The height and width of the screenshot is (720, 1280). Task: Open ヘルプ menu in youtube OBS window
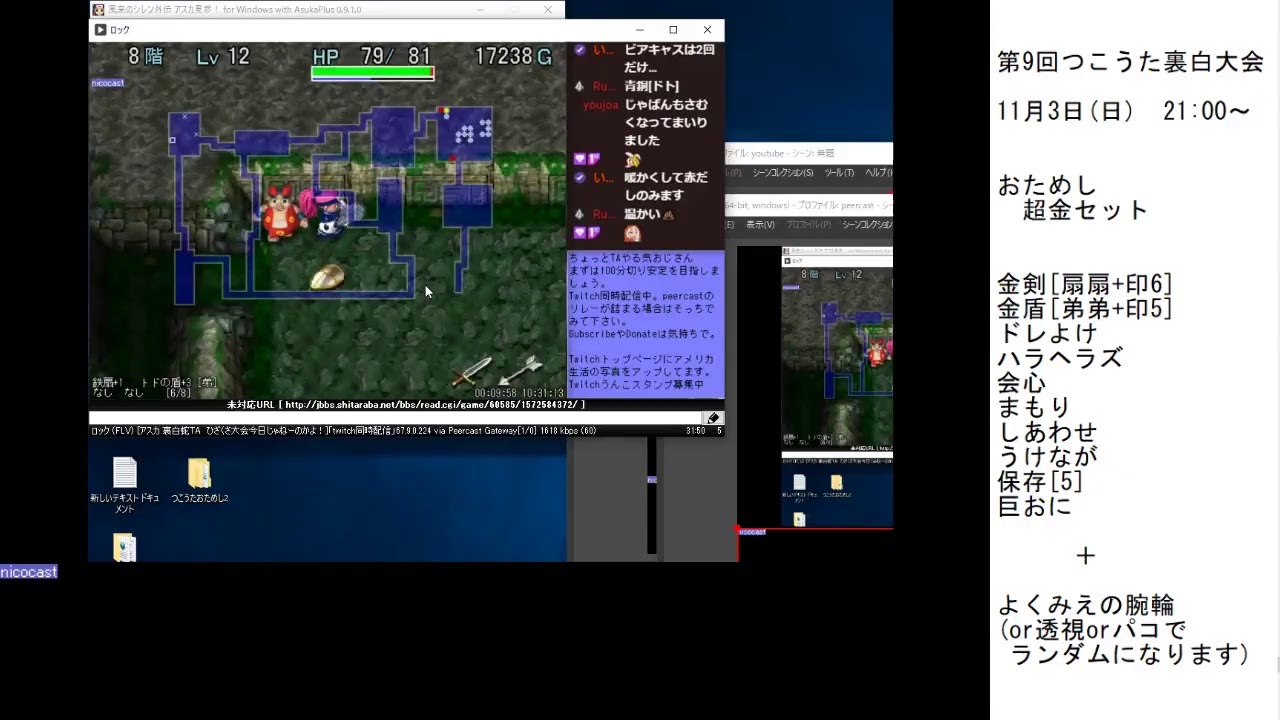[878, 173]
